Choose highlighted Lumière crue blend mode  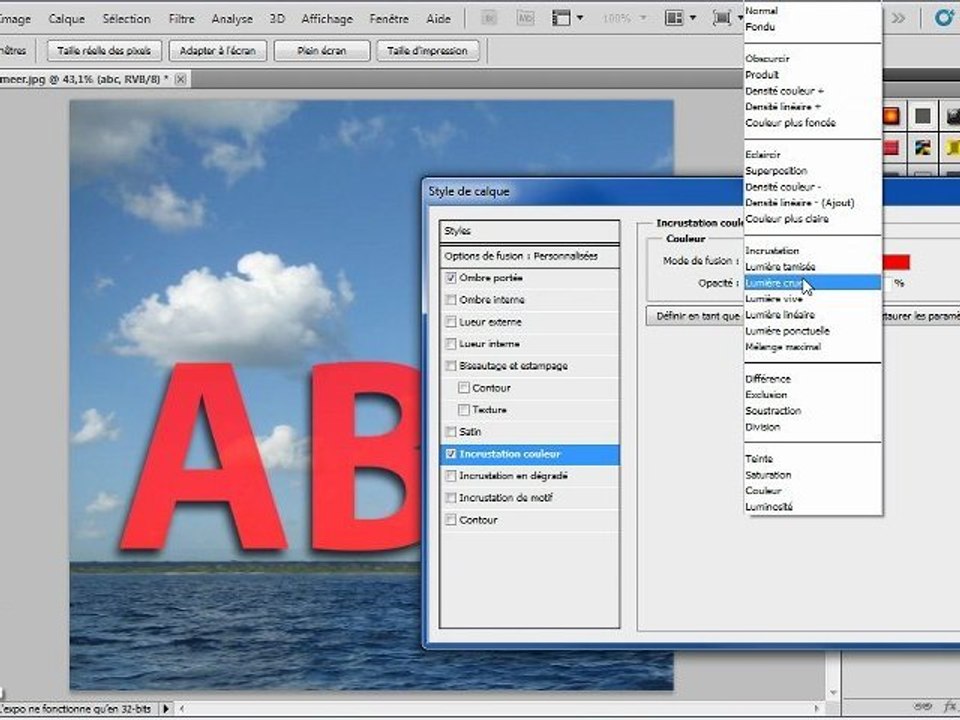point(812,283)
